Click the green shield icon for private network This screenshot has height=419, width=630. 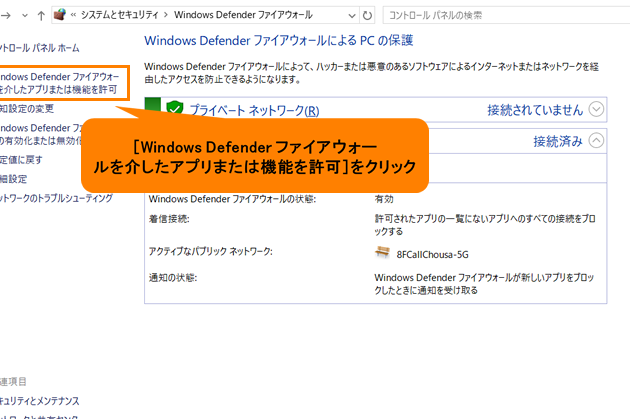click(x=175, y=109)
